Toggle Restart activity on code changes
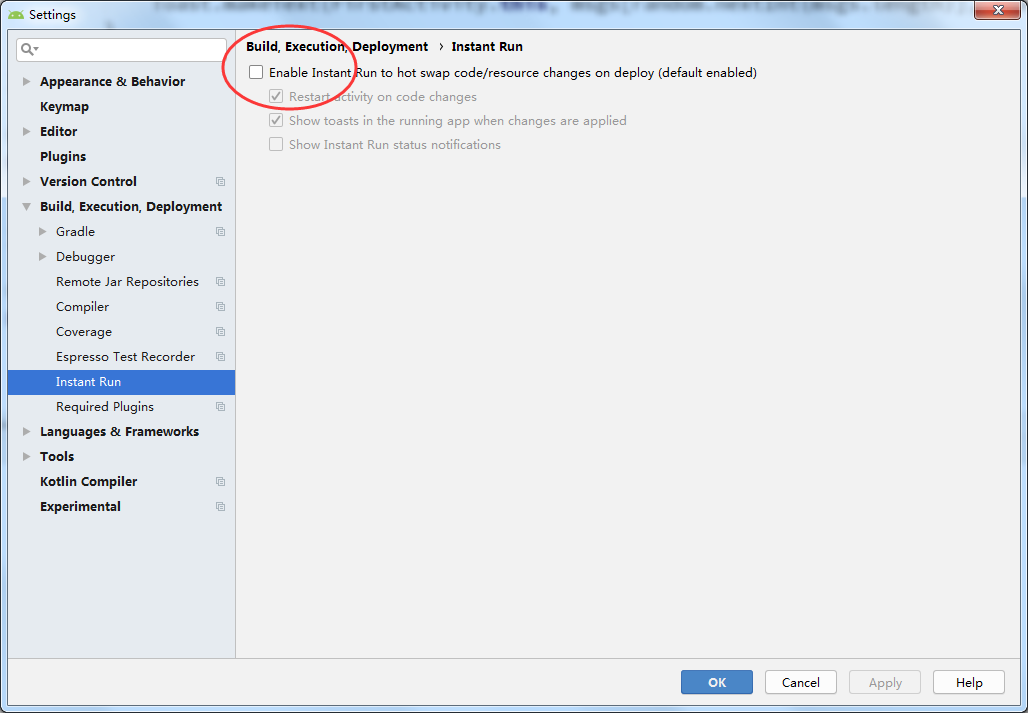The image size is (1028, 713). 276,97
